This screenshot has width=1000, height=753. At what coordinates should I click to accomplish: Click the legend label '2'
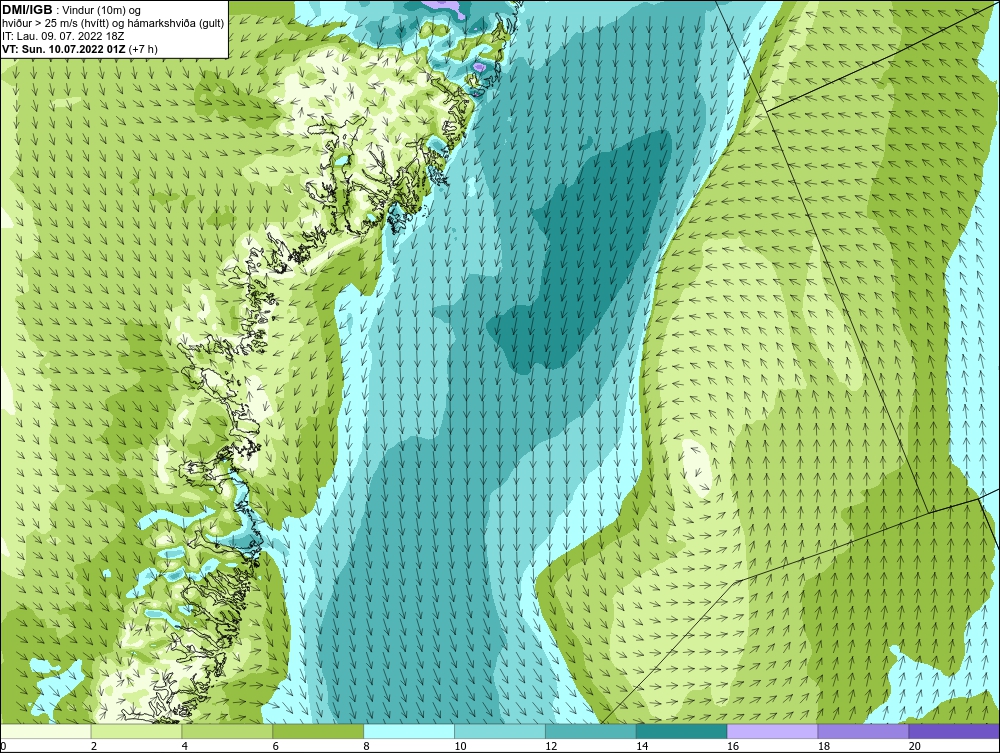[x=94, y=746]
